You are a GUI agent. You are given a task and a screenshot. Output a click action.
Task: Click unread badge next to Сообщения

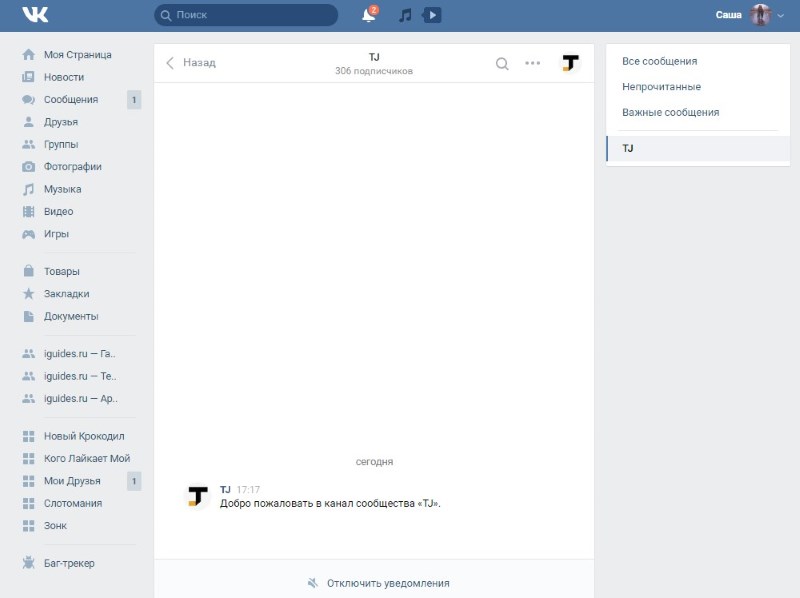click(x=134, y=99)
